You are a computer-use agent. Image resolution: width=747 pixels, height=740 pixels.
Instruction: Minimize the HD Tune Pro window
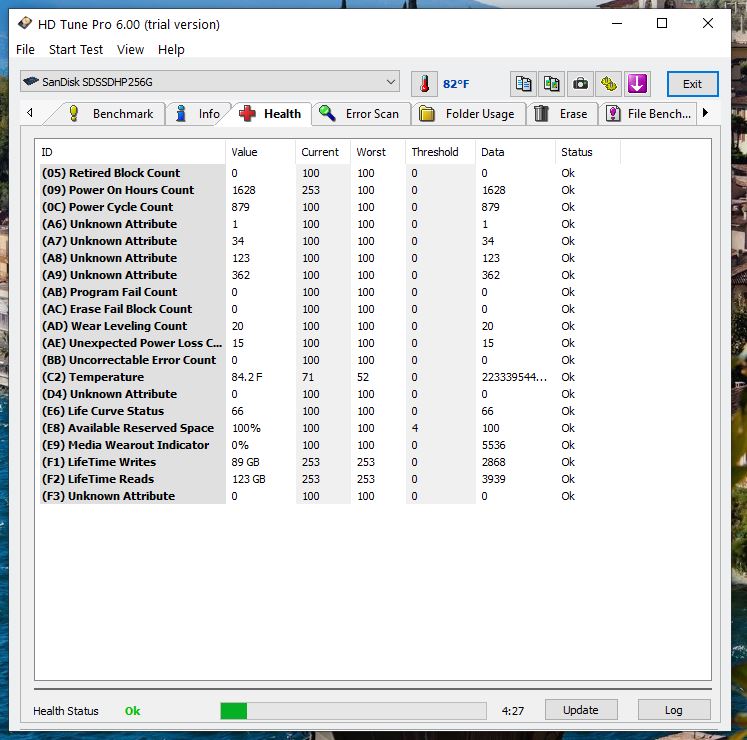click(x=617, y=23)
